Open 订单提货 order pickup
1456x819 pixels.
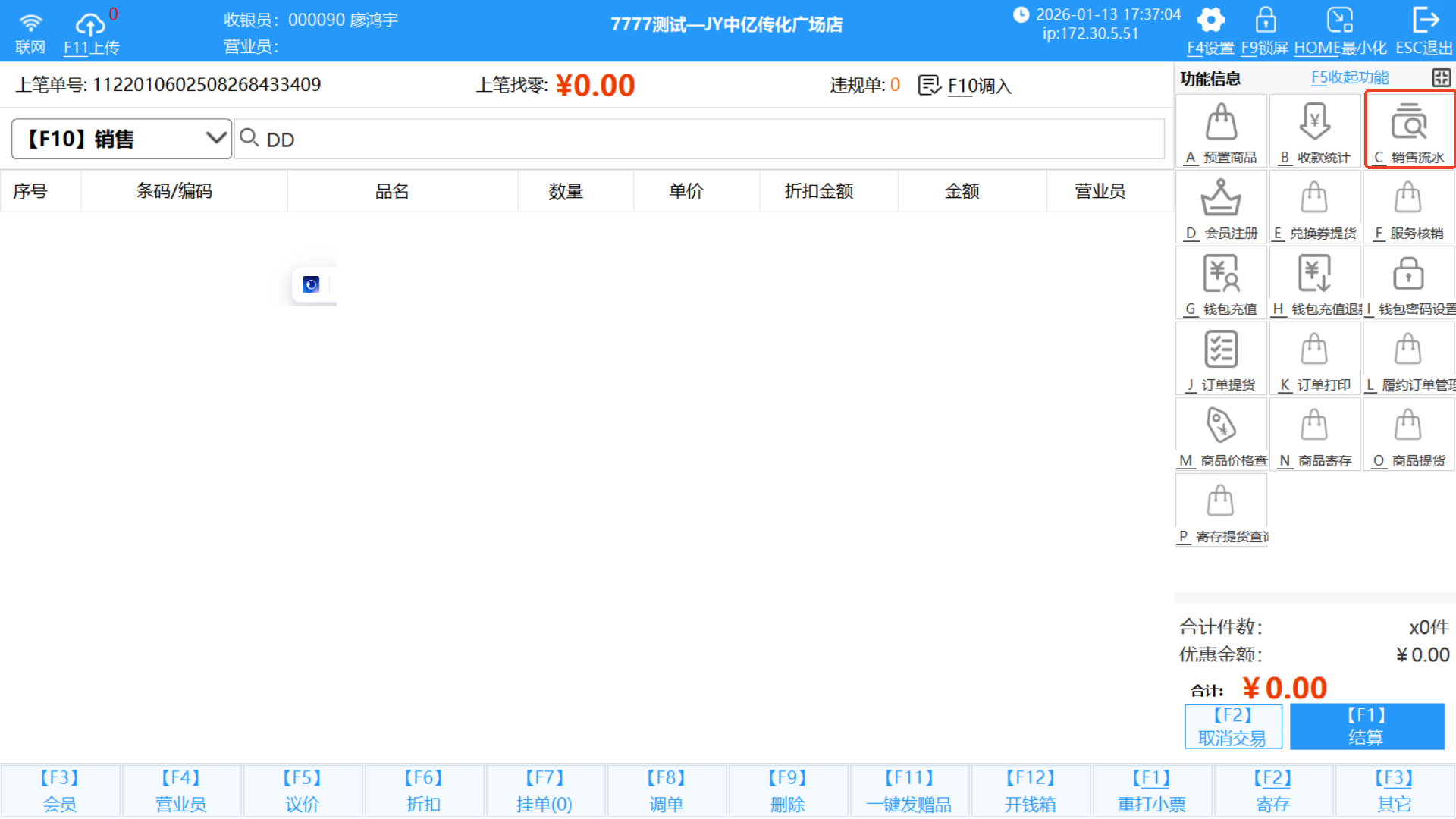(x=1221, y=359)
